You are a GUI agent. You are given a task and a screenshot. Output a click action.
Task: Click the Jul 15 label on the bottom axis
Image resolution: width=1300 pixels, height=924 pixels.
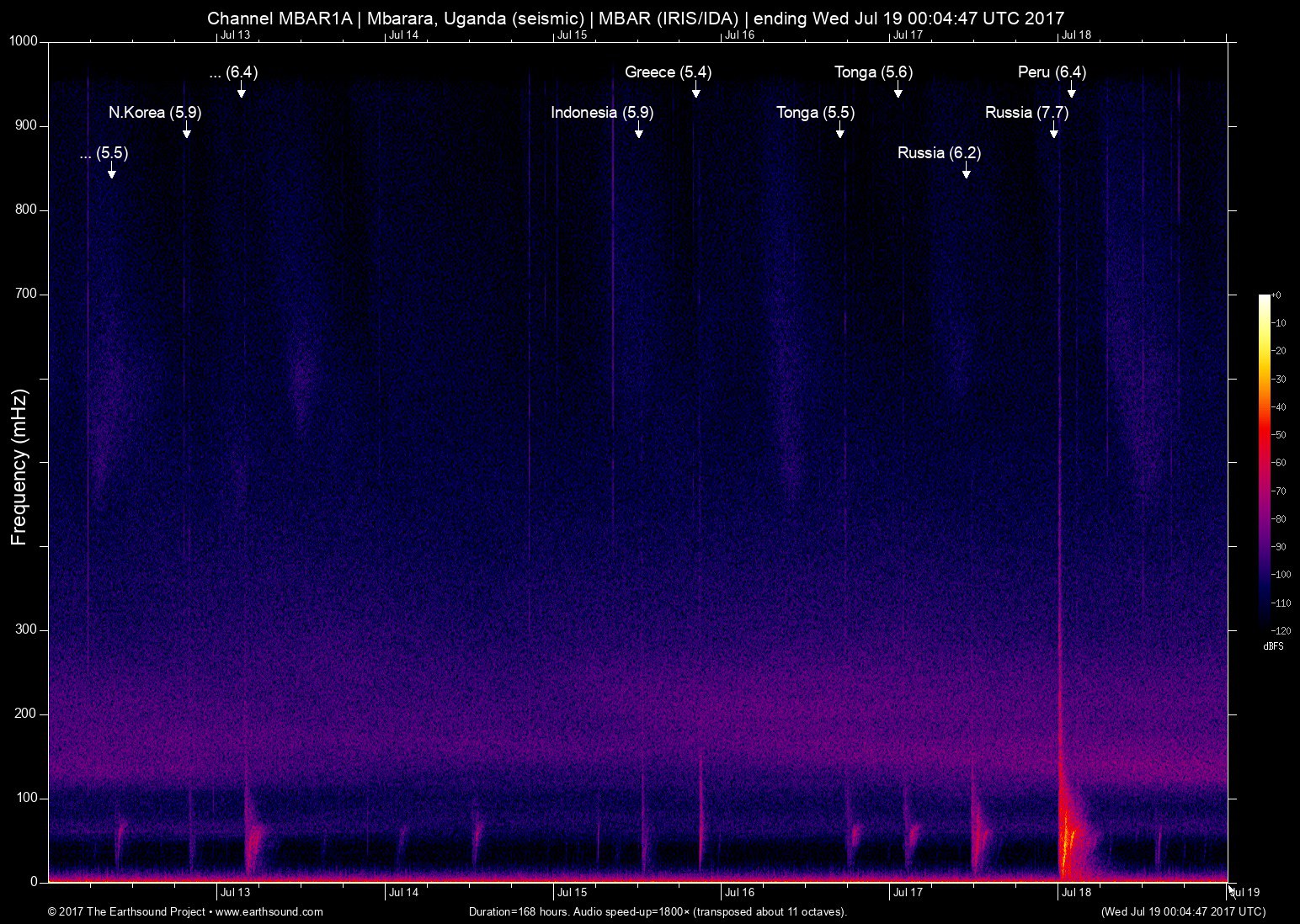tap(572, 892)
